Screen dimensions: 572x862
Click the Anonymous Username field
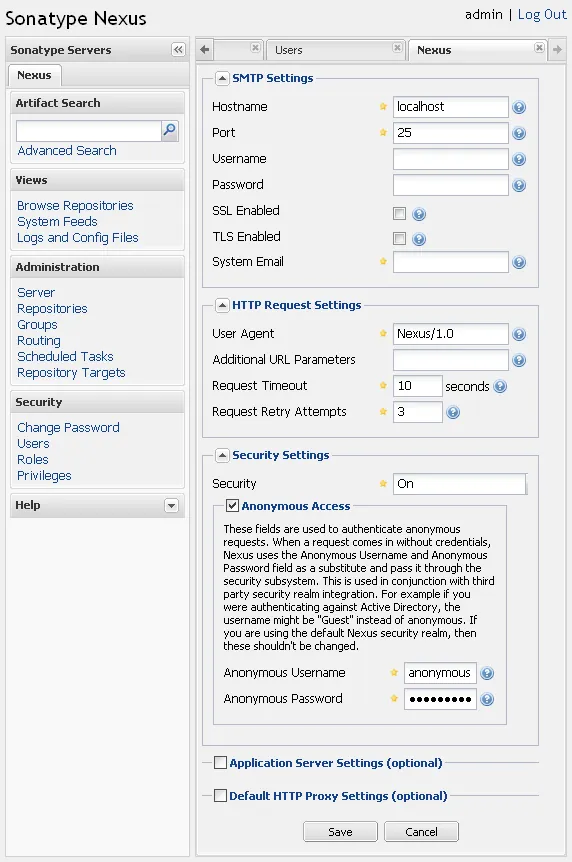[x=440, y=673]
